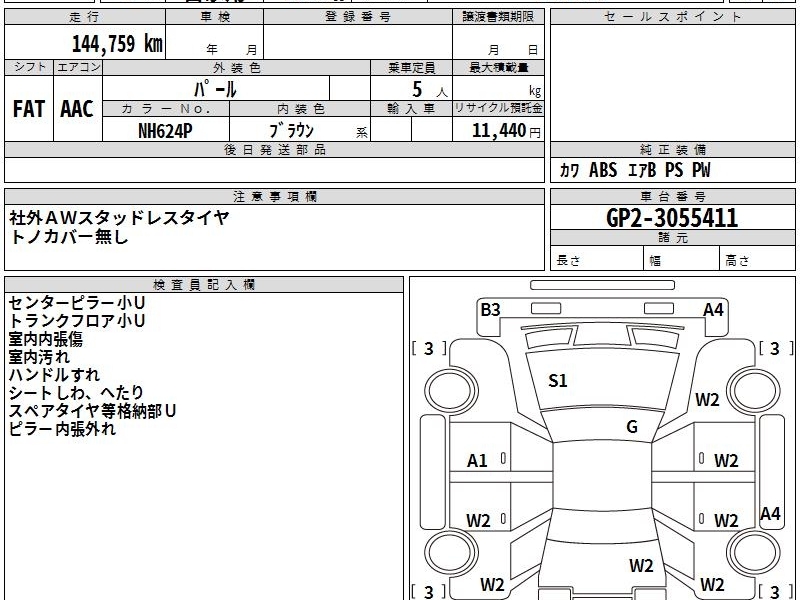Click the 最大積載量 header
The image size is (800, 600).
[498, 67]
